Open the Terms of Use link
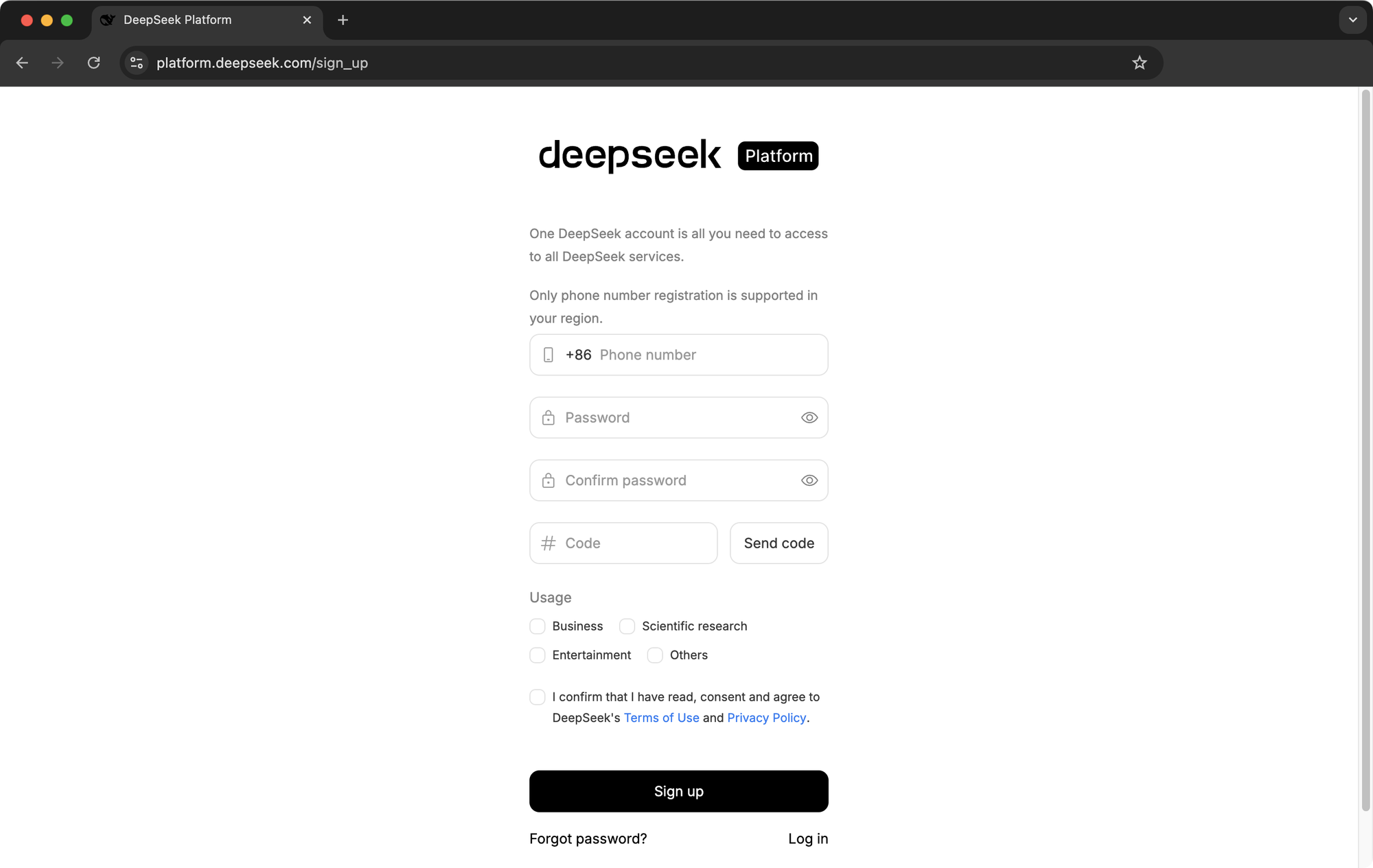Screen dimensions: 1373x868 click(x=661, y=718)
